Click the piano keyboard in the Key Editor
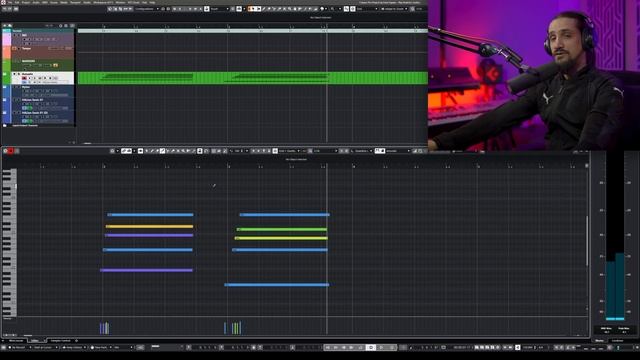640x360 pixels. point(9,242)
